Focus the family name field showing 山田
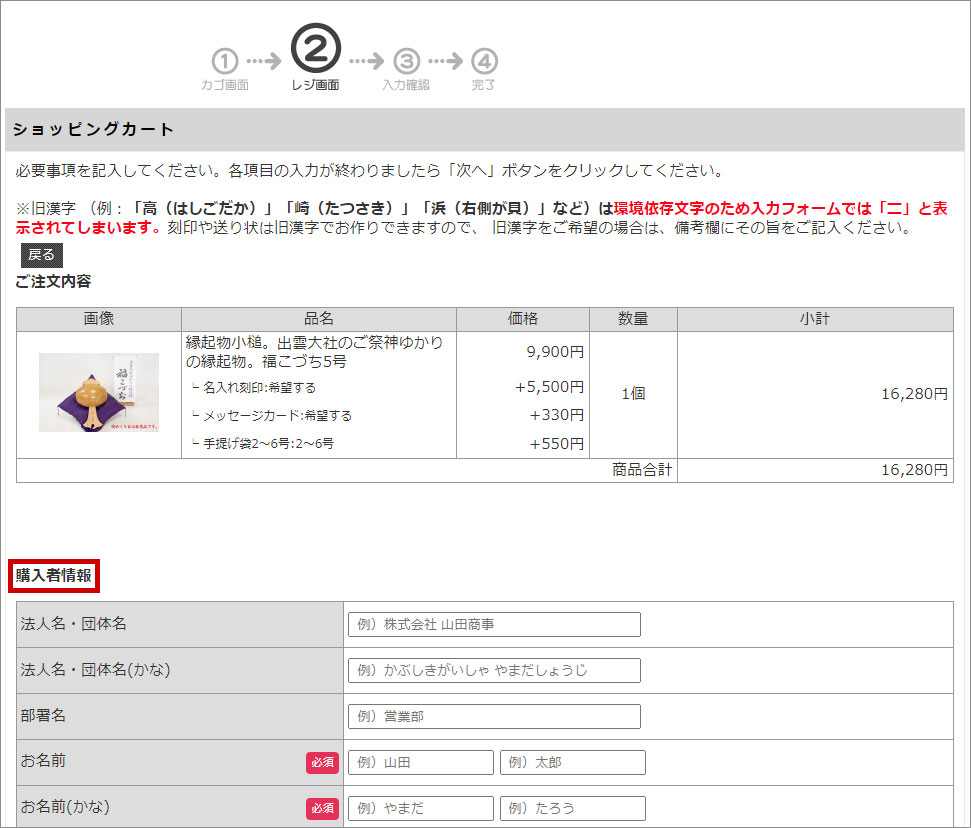 click(x=421, y=762)
